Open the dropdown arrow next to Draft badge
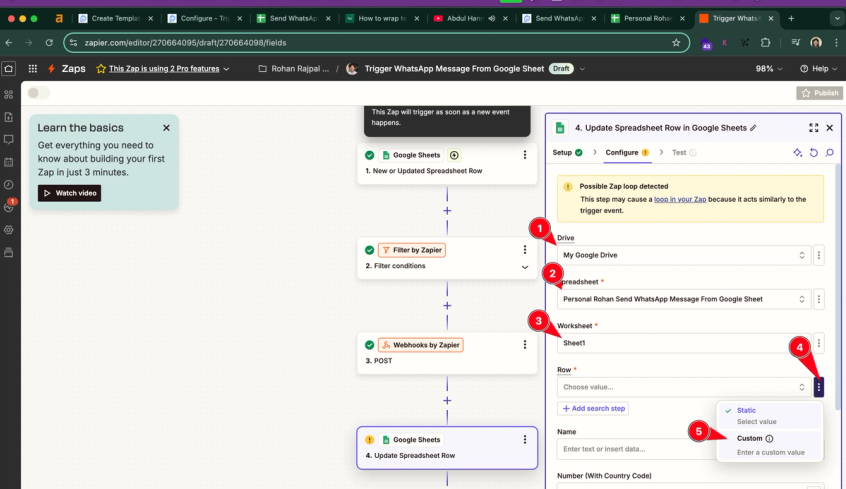The height and width of the screenshot is (489, 846). pos(582,69)
